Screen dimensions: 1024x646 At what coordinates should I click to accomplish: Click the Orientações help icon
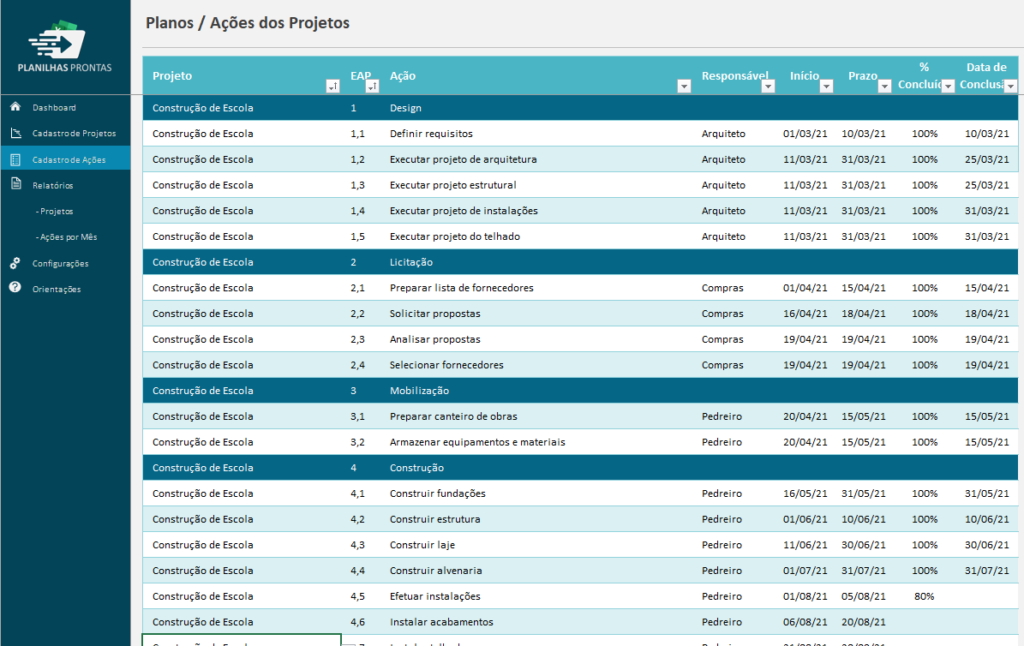click(x=14, y=288)
